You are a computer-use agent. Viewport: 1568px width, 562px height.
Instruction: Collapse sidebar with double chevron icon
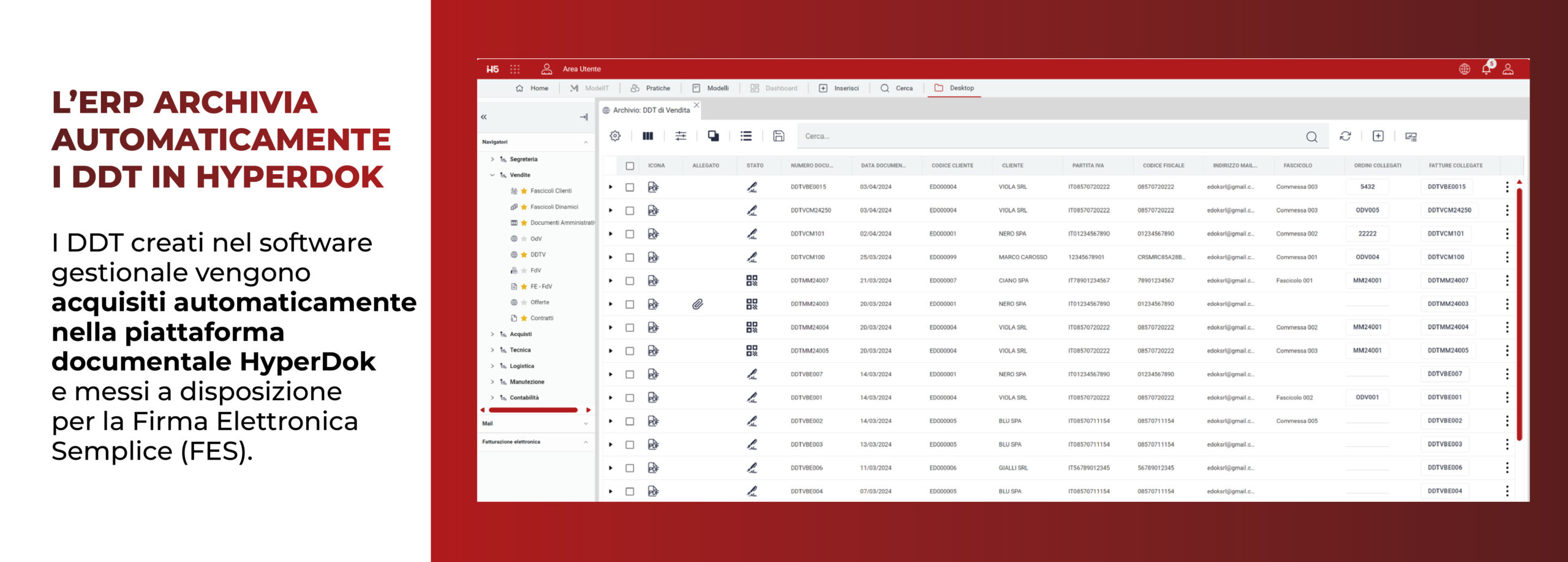[484, 117]
